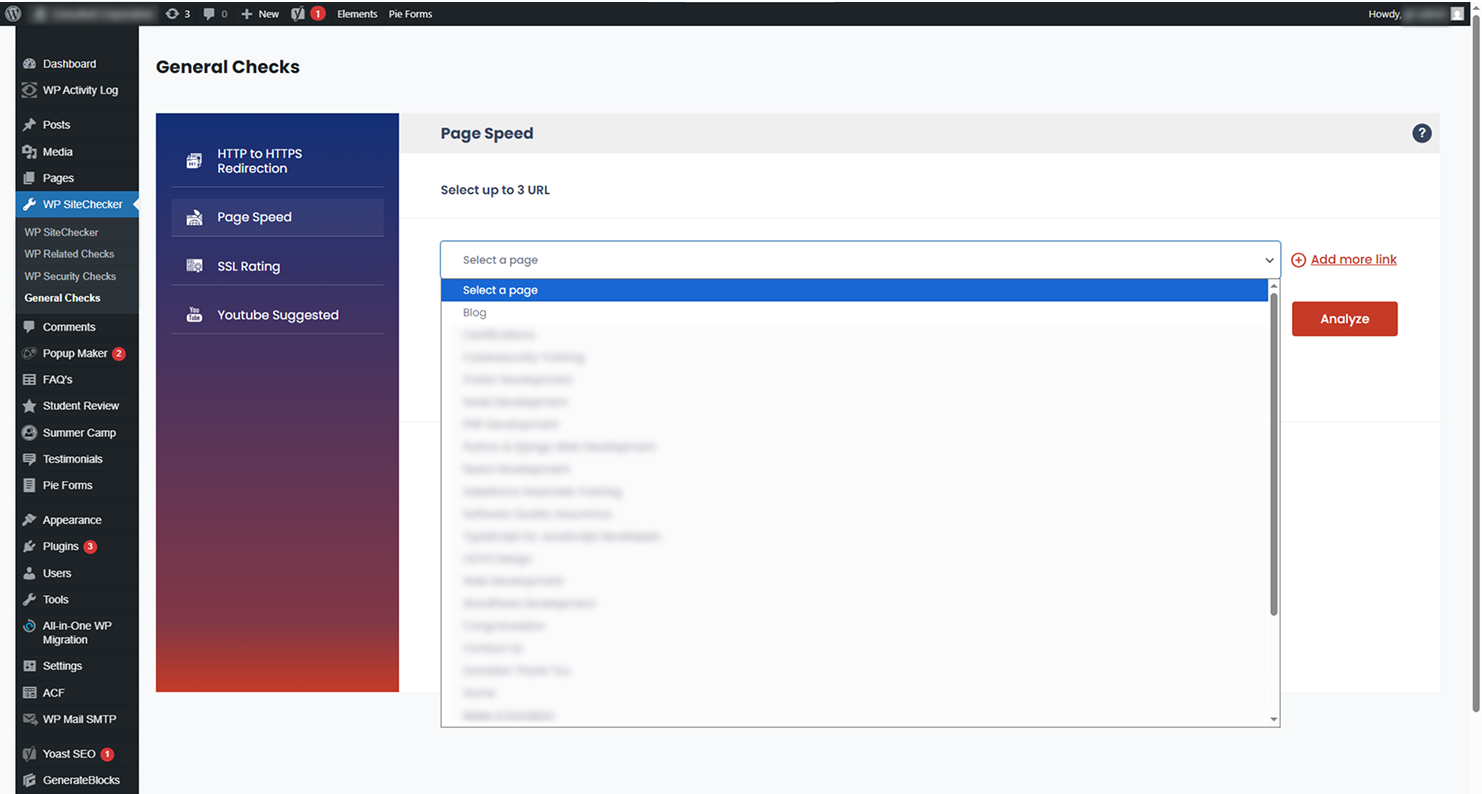Screen dimensions: 1482x794
Task: Click the HTTP to HTTPS Redirection icon
Action: point(195,161)
